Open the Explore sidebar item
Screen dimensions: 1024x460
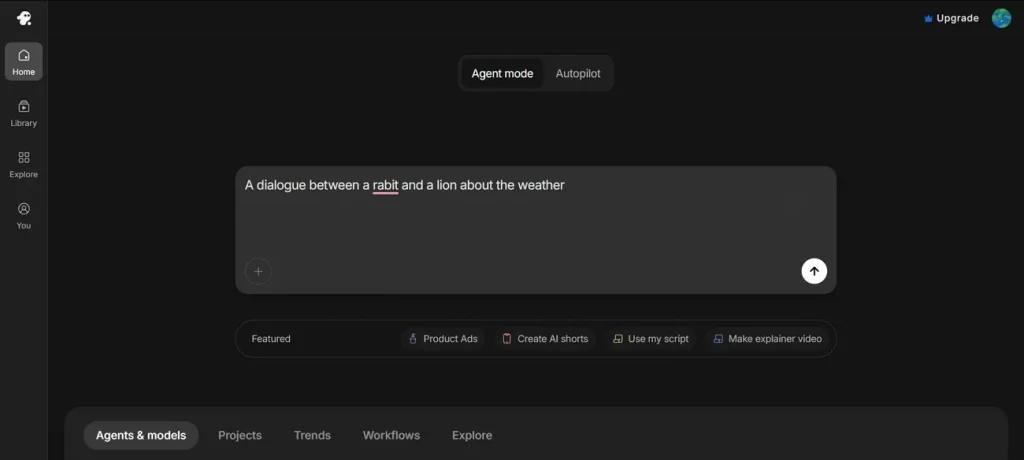(x=24, y=165)
